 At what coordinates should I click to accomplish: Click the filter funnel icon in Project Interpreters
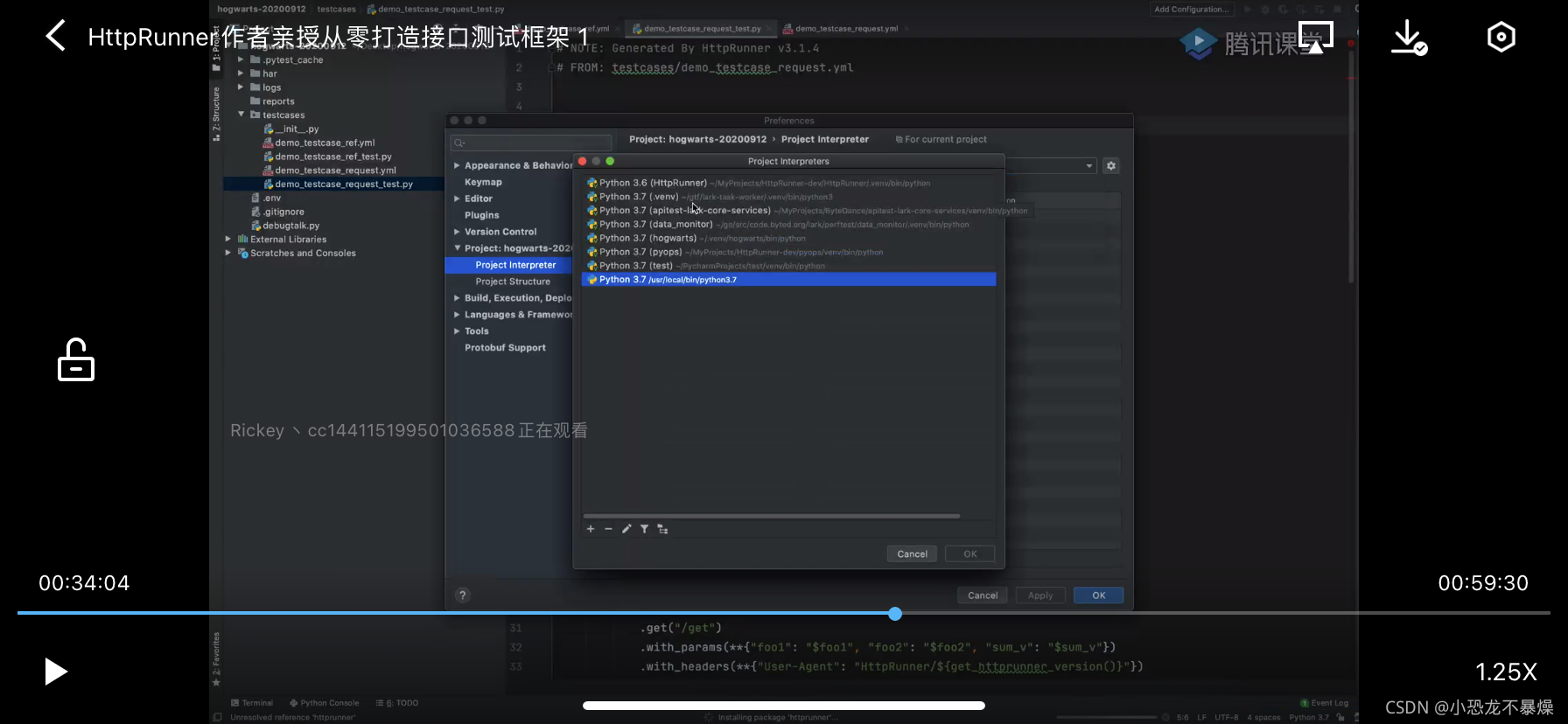644,529
